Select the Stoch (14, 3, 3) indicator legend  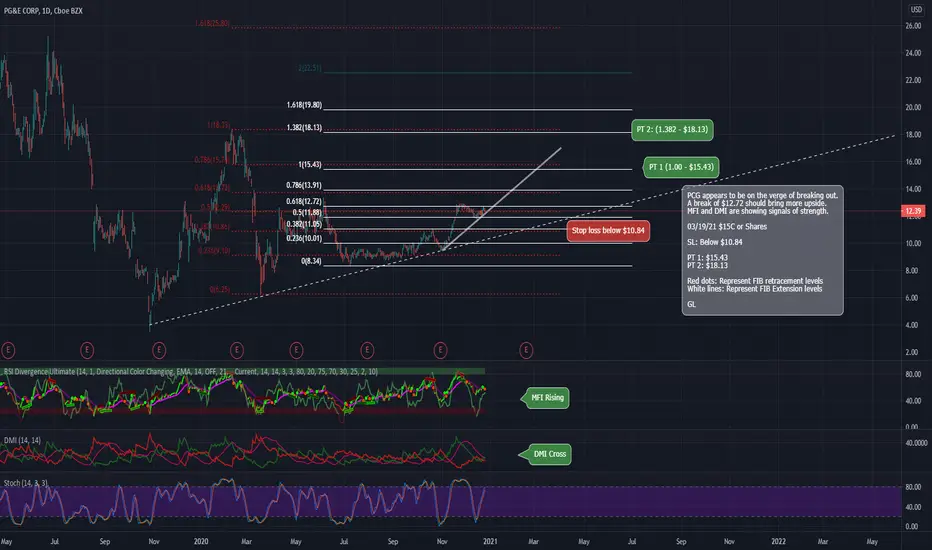click(26, 483)
